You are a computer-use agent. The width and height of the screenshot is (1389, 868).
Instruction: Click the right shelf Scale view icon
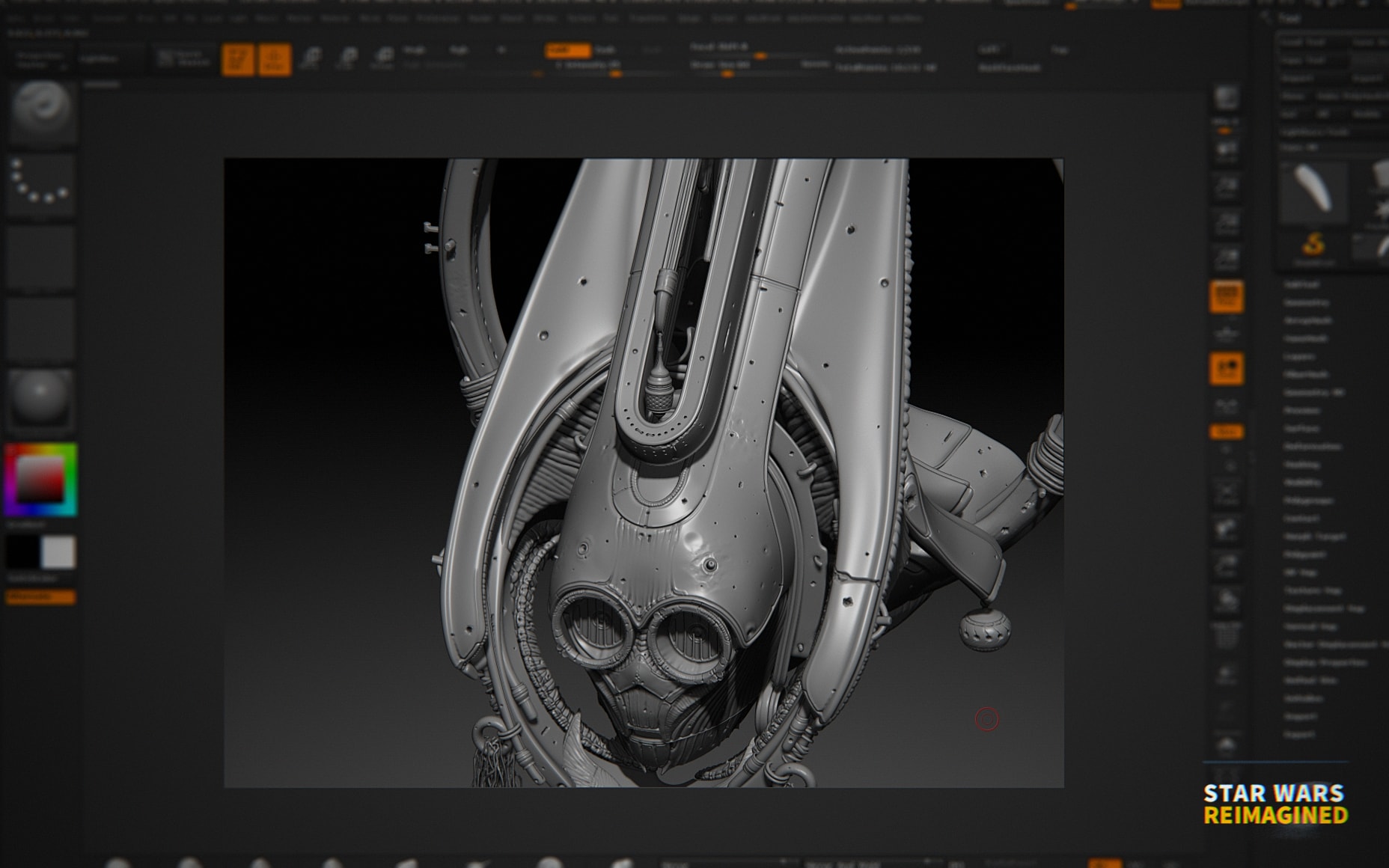1226,566
